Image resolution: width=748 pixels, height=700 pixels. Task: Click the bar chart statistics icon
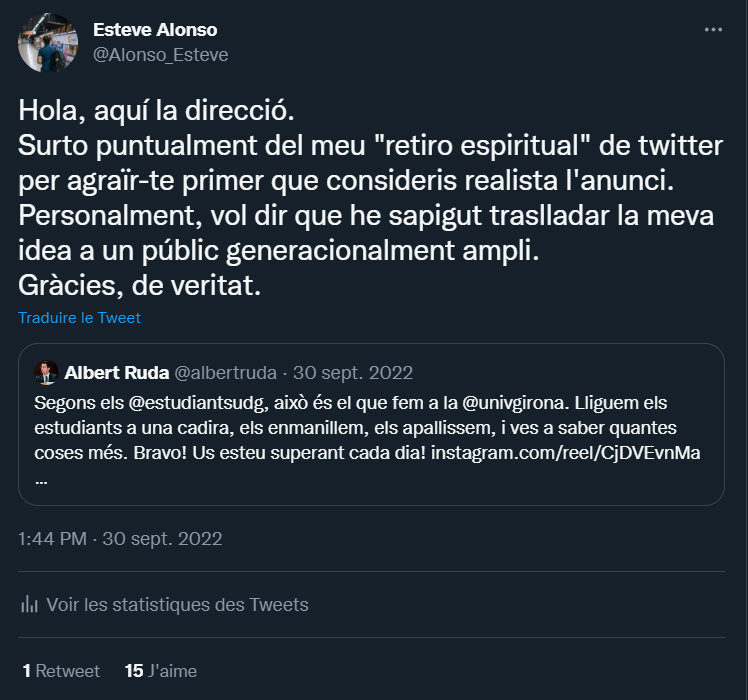coord(29,605)
